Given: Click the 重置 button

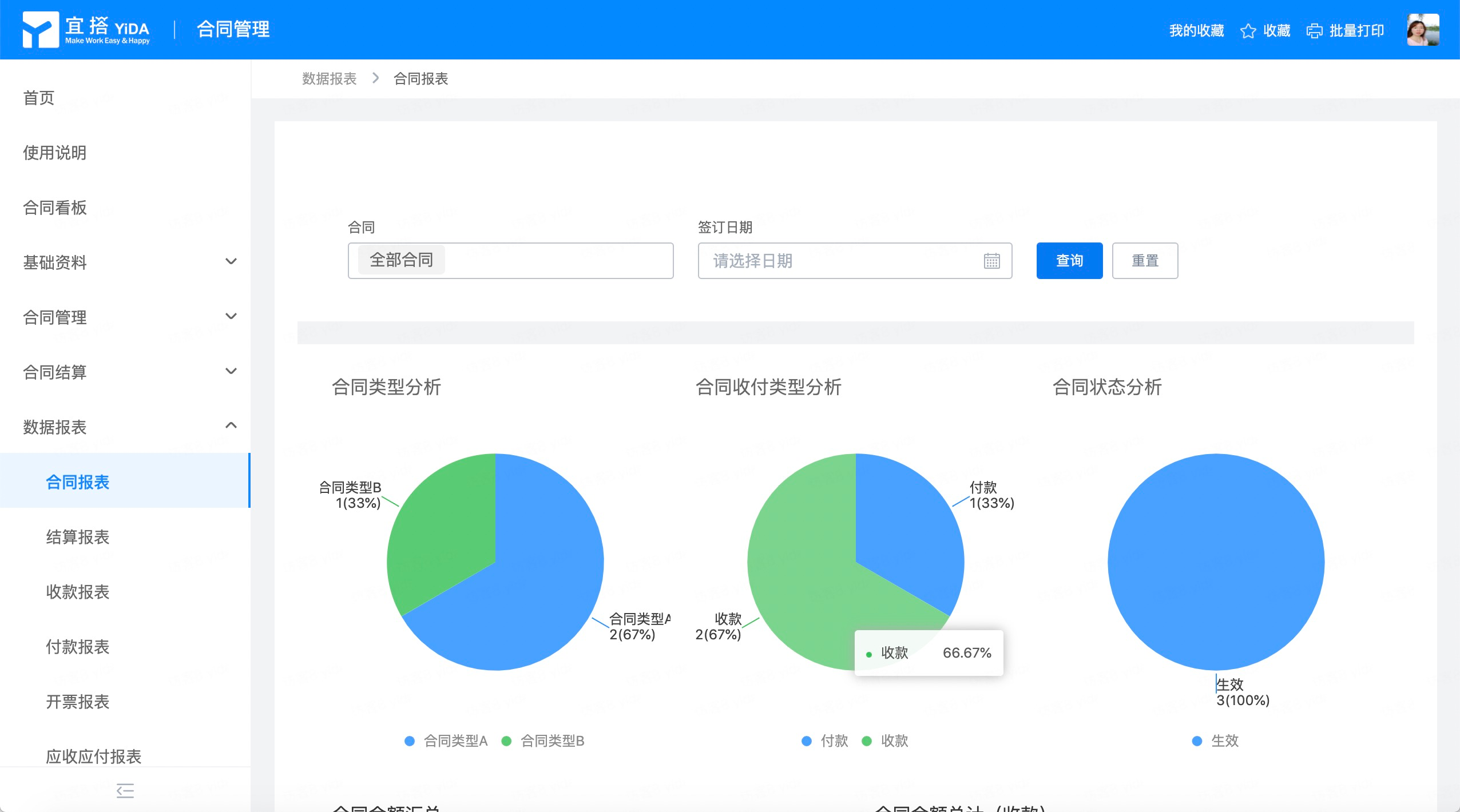Looking at the screenshot, I should [1144, 261].
